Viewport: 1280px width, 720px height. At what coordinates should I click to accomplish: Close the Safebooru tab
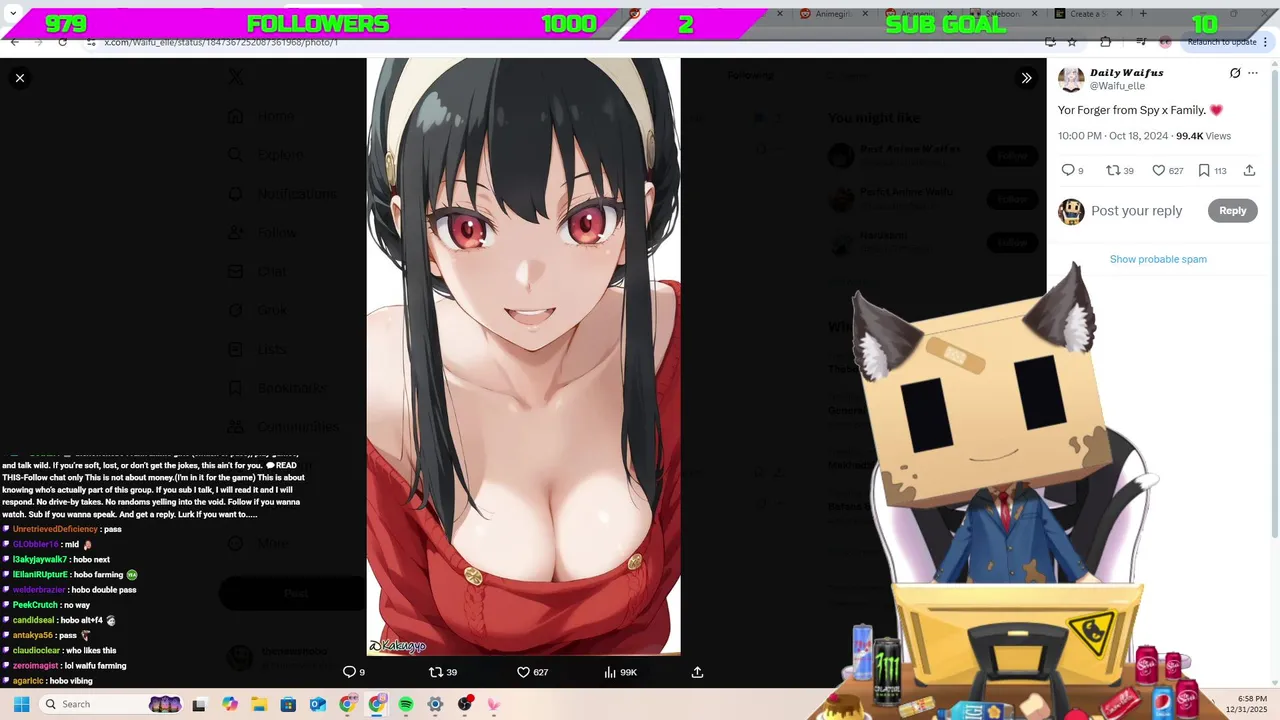point(1036,14)
